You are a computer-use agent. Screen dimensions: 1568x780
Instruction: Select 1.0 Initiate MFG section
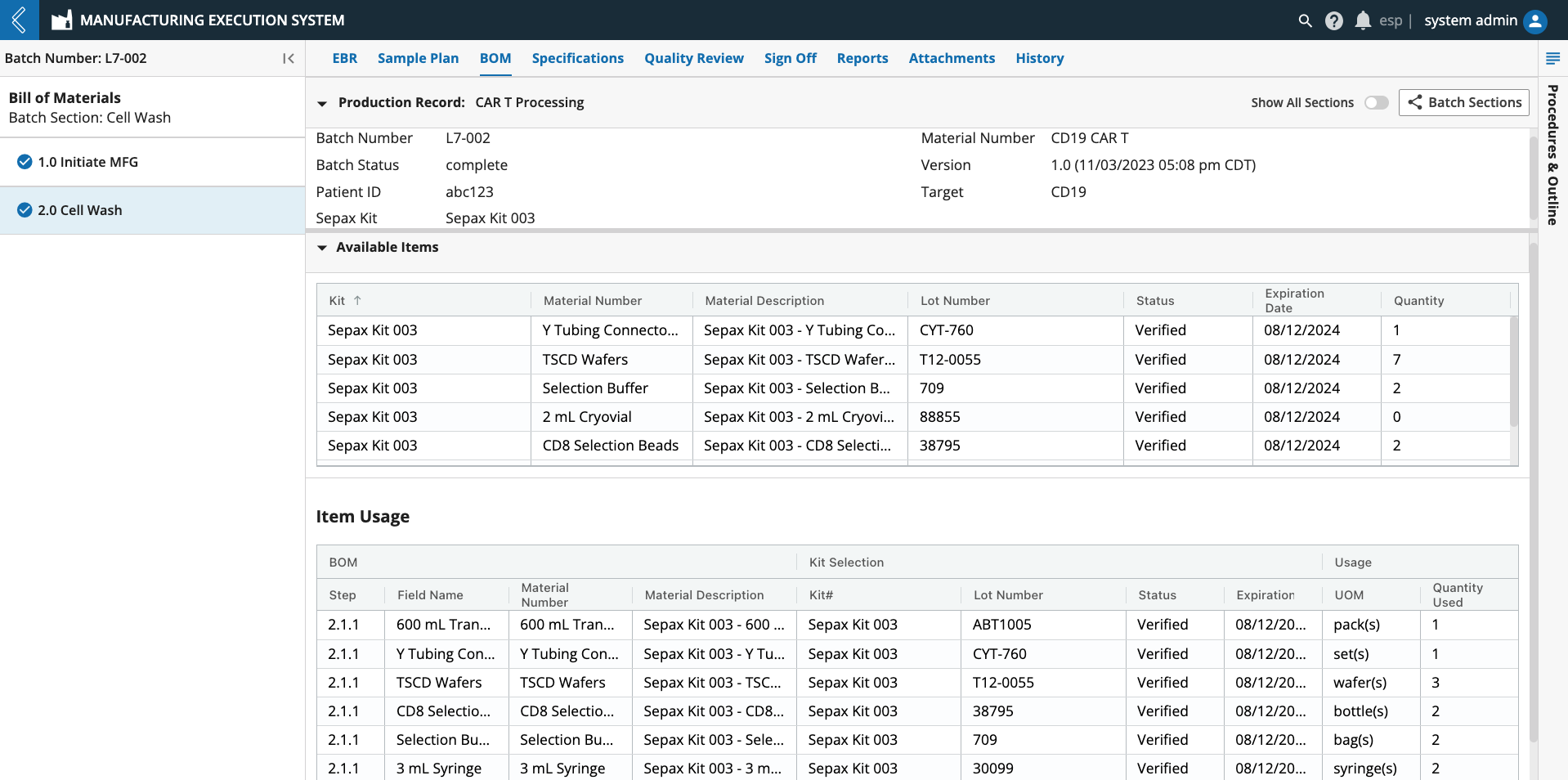(x=152, y=162)
